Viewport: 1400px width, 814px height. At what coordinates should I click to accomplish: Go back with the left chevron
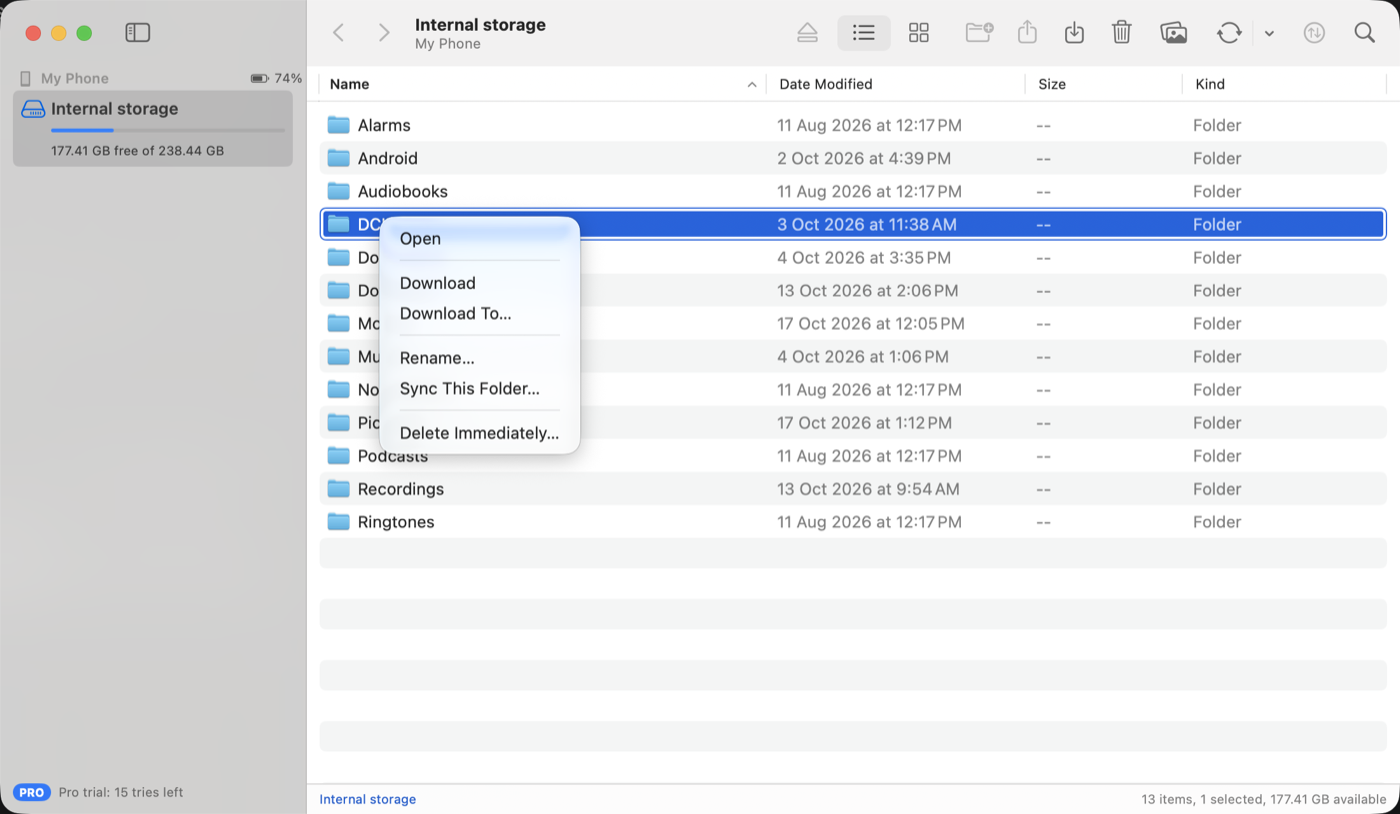[x=339, y=33]
